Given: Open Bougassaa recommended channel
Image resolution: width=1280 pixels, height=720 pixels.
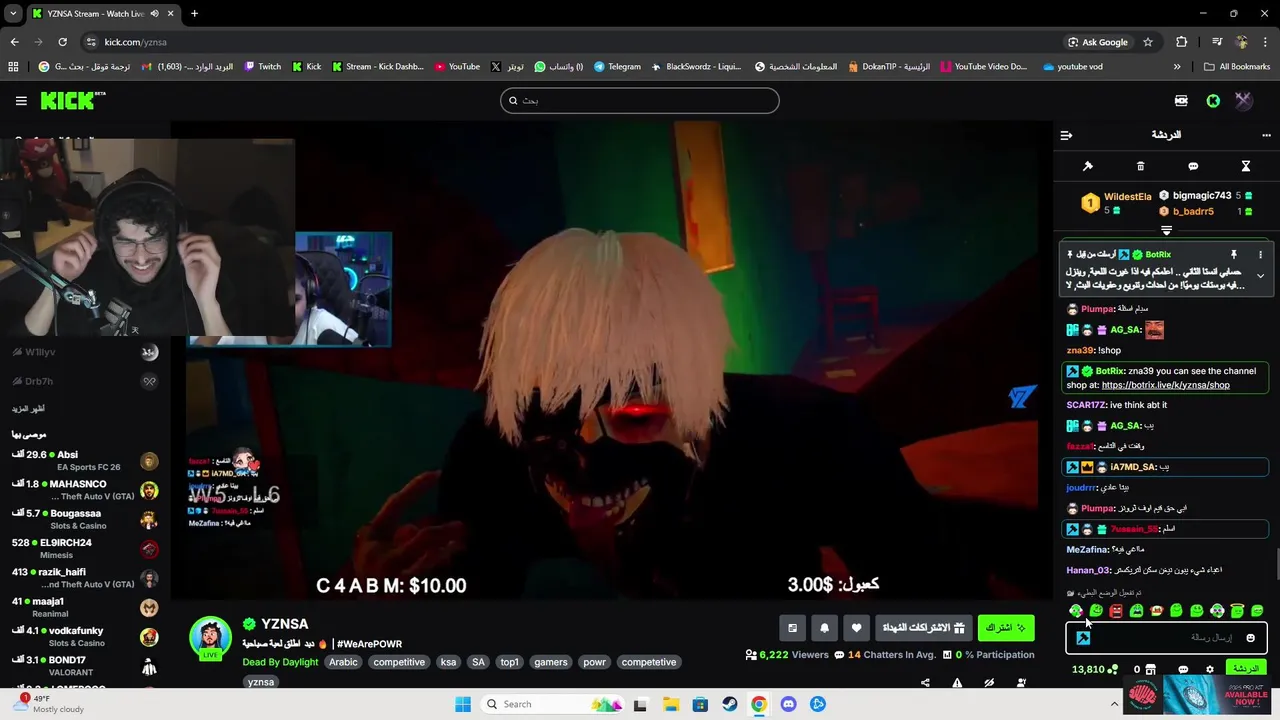Looking at the screenshot, I should (85, 519).
